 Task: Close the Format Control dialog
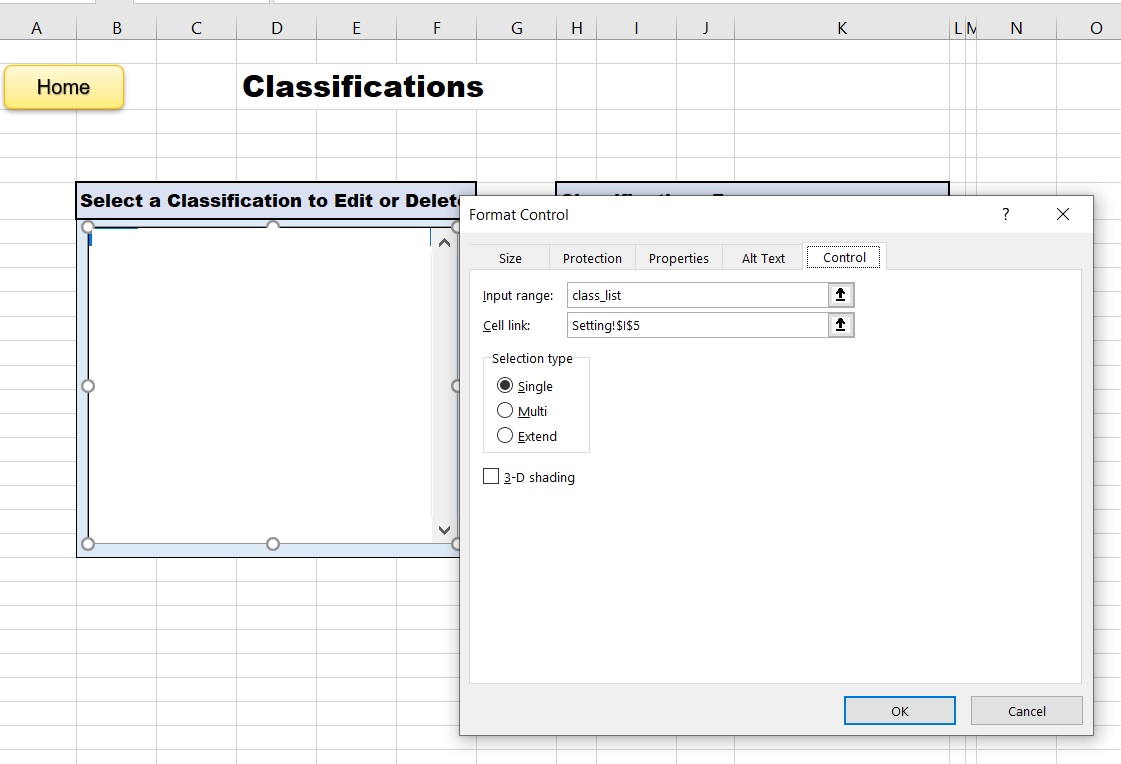(1062, 214)
